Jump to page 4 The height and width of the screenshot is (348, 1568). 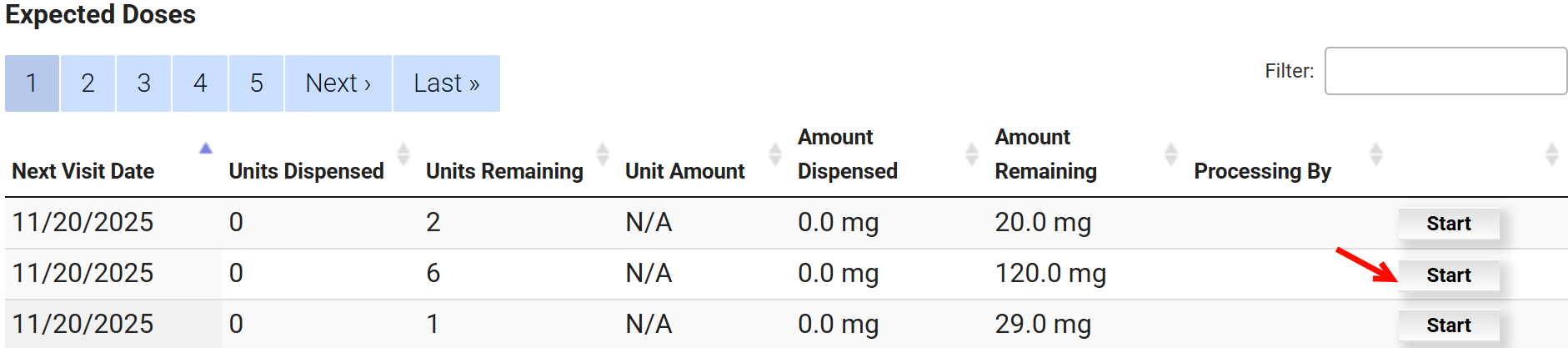click(200, 83)
